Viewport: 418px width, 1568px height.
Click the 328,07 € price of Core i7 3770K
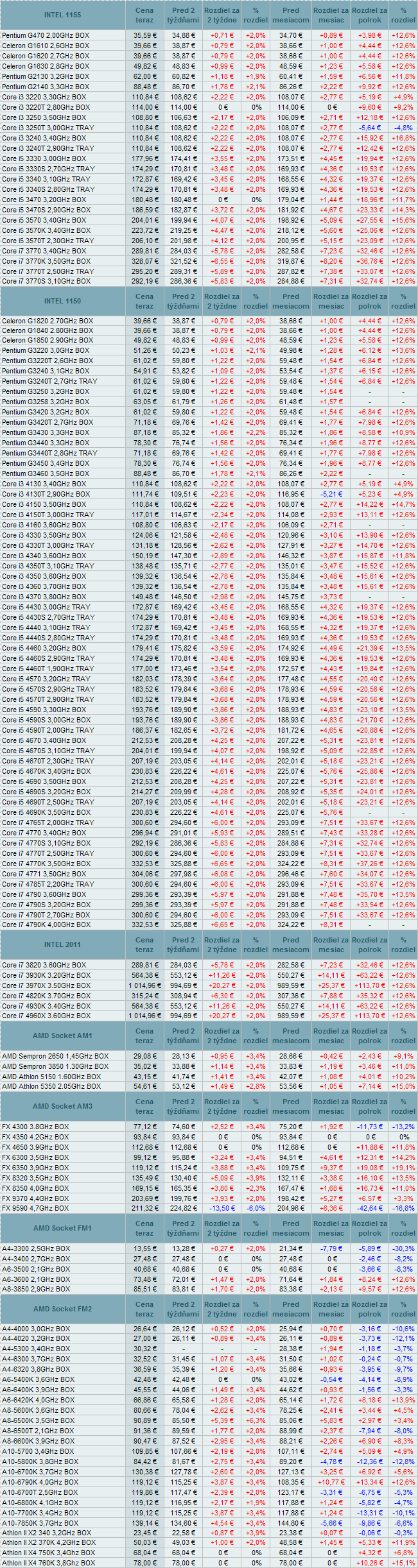point(144,261)
